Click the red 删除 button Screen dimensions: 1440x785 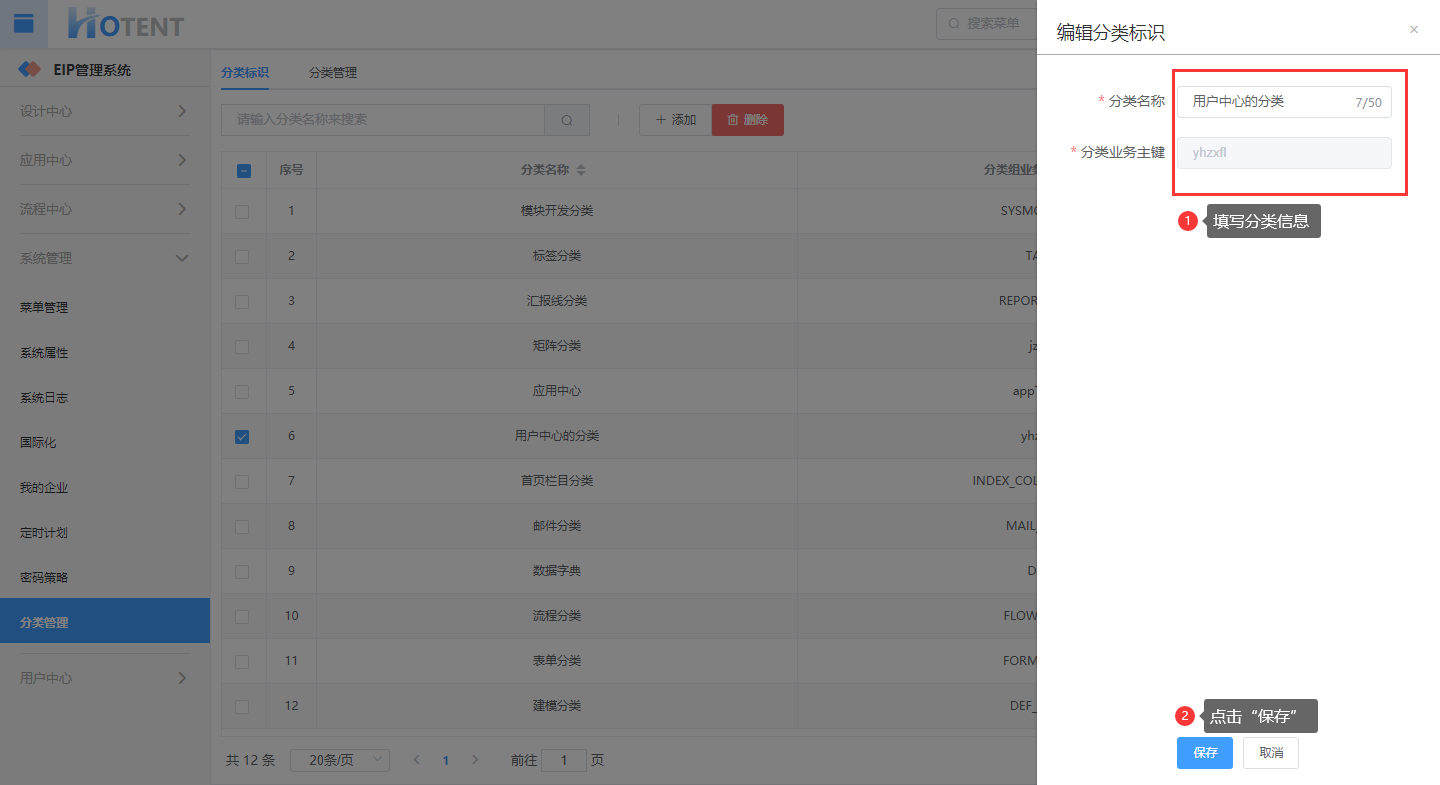click(748, 120)
